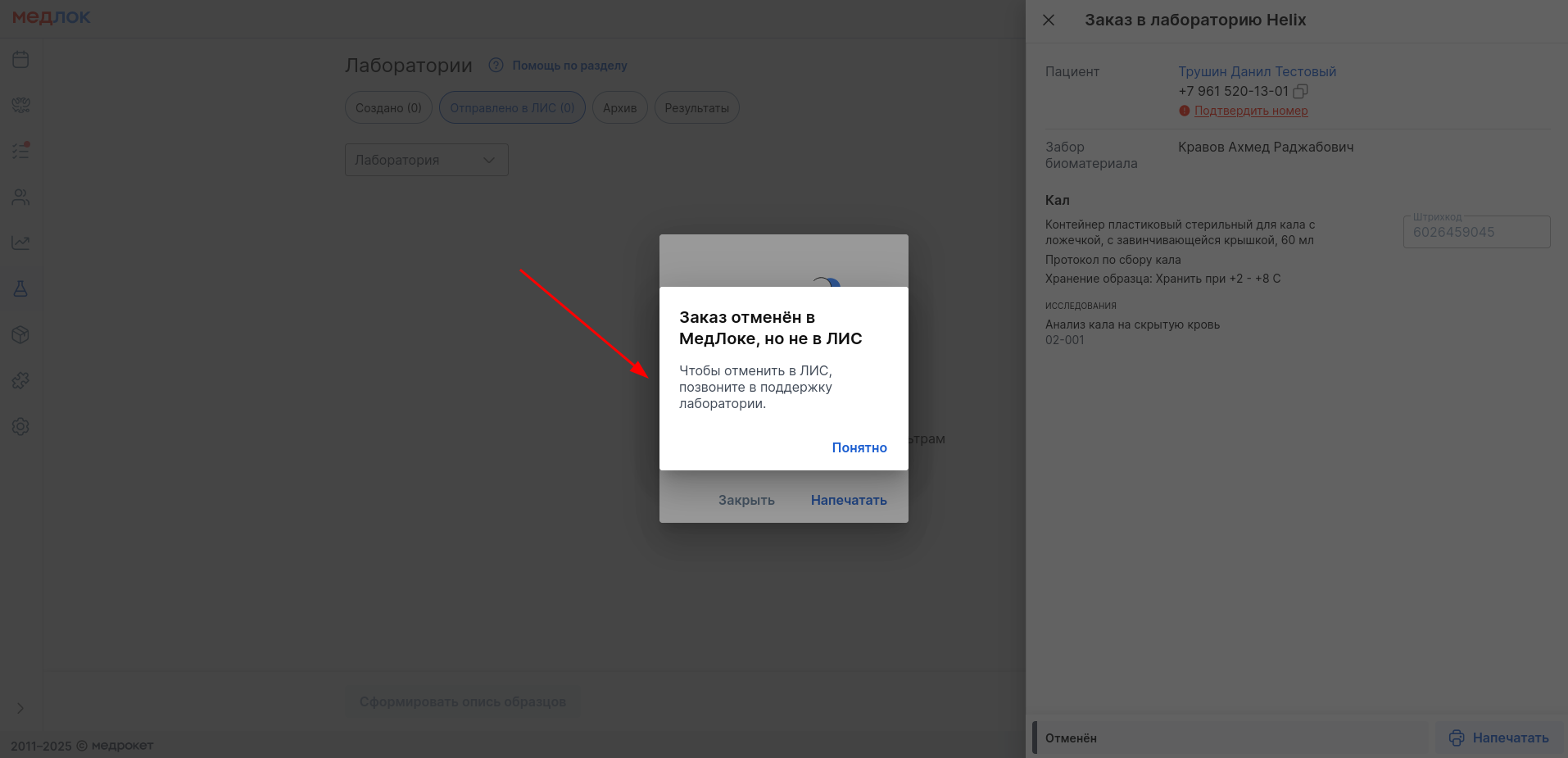1568x758 pixels.
Task: Click the code 02-001 text
Action: pos(1064,340)
